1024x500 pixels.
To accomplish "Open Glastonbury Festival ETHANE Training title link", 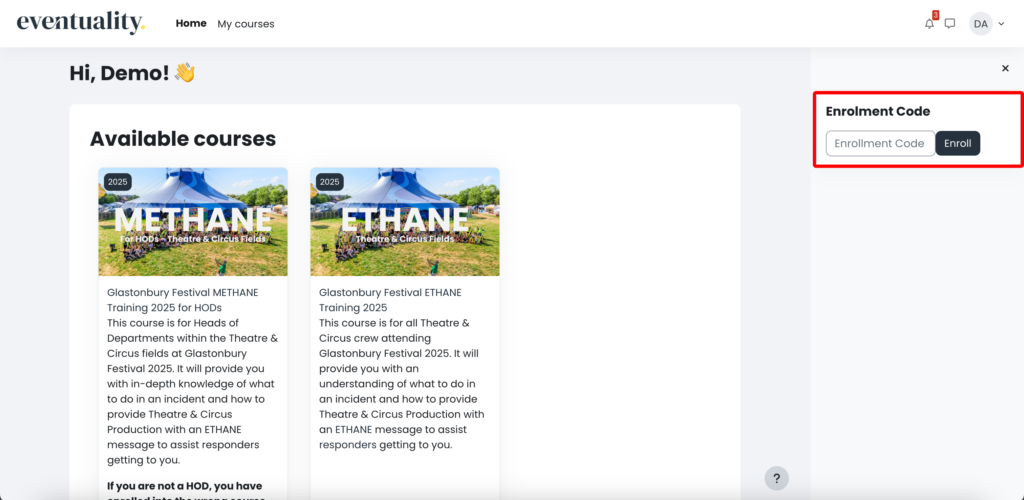I will click(x=390, y=300).
